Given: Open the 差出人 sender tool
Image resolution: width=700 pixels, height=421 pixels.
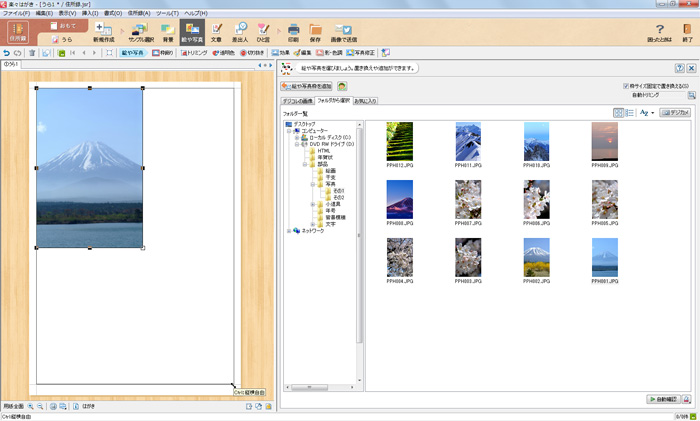Looking at the screenshot, I should 240,32.
